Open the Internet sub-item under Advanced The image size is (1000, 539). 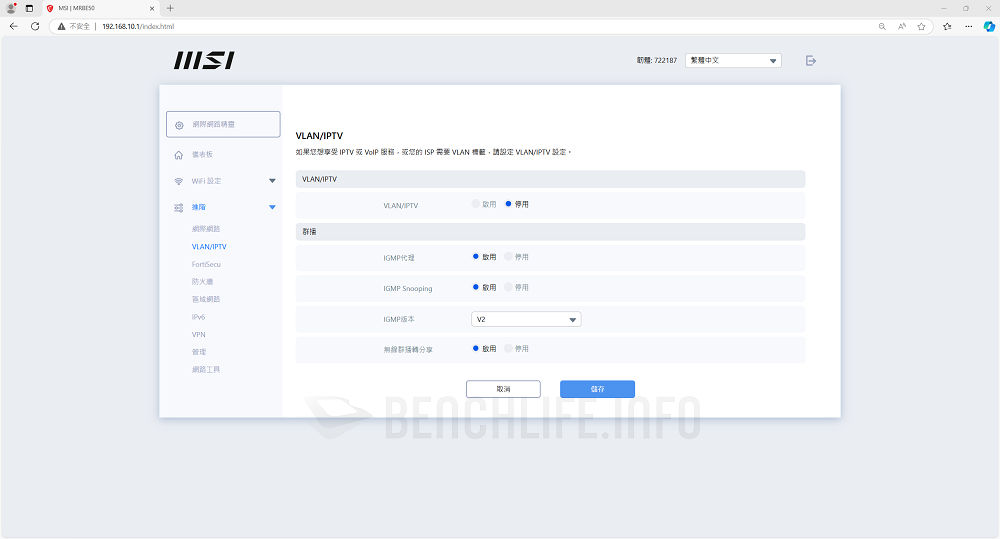pos(206,229)
